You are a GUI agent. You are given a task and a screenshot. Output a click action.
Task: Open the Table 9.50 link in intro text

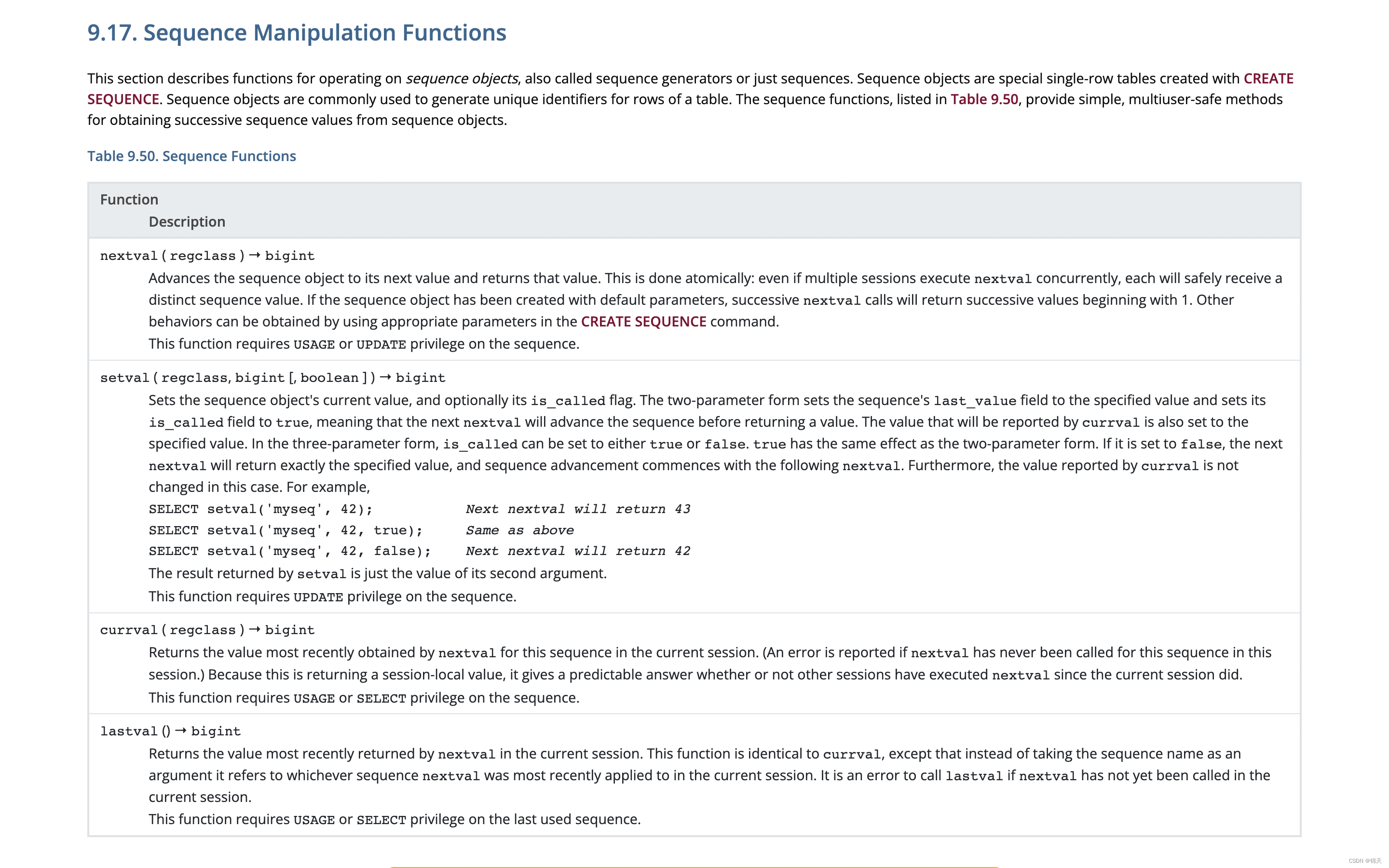(x=984, y=99)
